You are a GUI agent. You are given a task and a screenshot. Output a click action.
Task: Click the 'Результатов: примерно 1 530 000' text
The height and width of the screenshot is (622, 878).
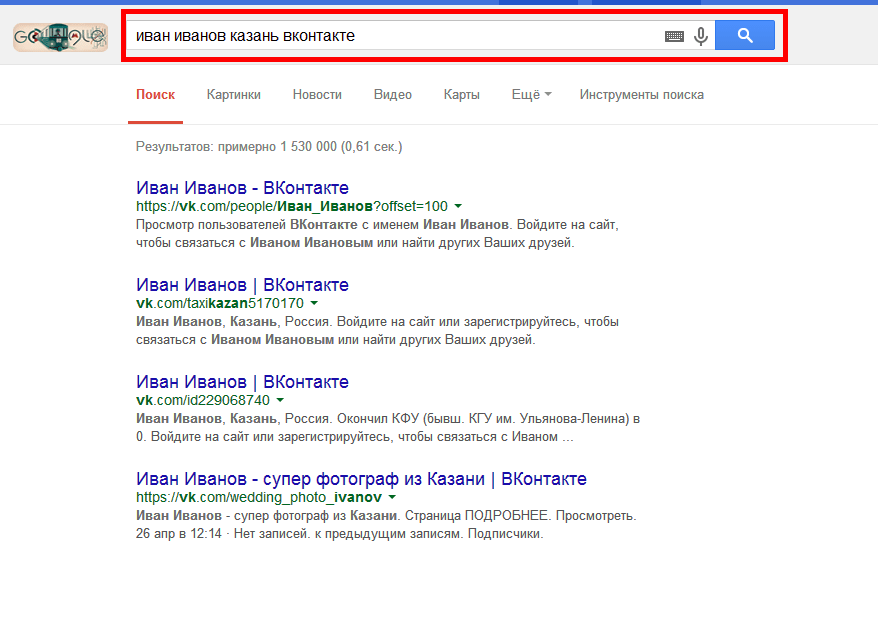tap(236, 147)
